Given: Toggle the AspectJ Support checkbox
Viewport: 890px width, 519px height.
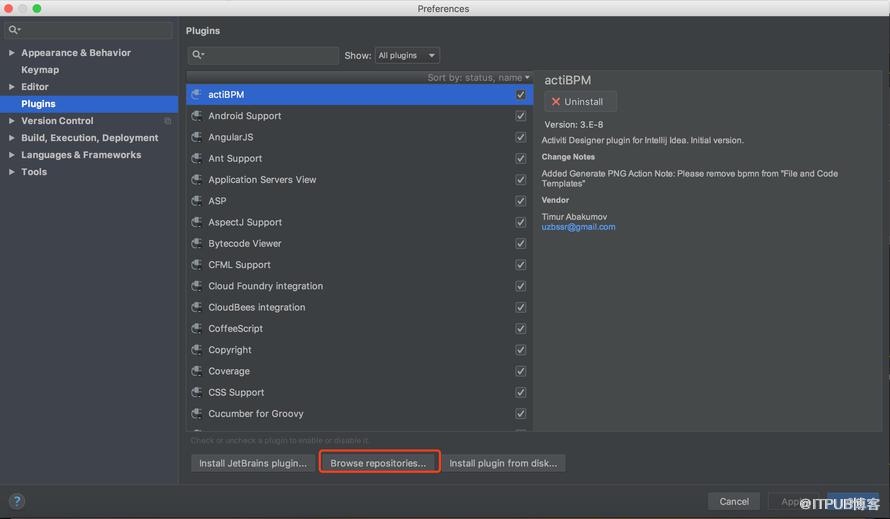Looking at the screenshot, I should tap(520, 223).
